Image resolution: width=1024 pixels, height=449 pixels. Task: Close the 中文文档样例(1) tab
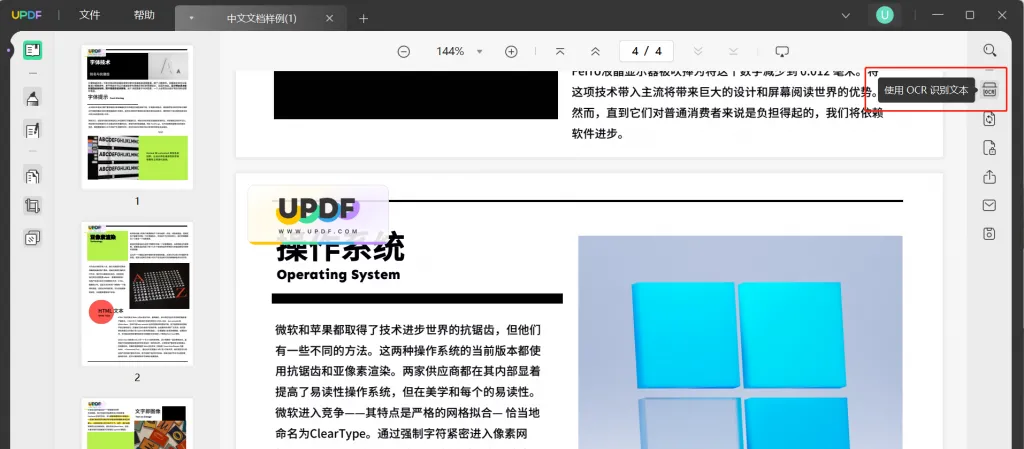click(x=330, y=18)
